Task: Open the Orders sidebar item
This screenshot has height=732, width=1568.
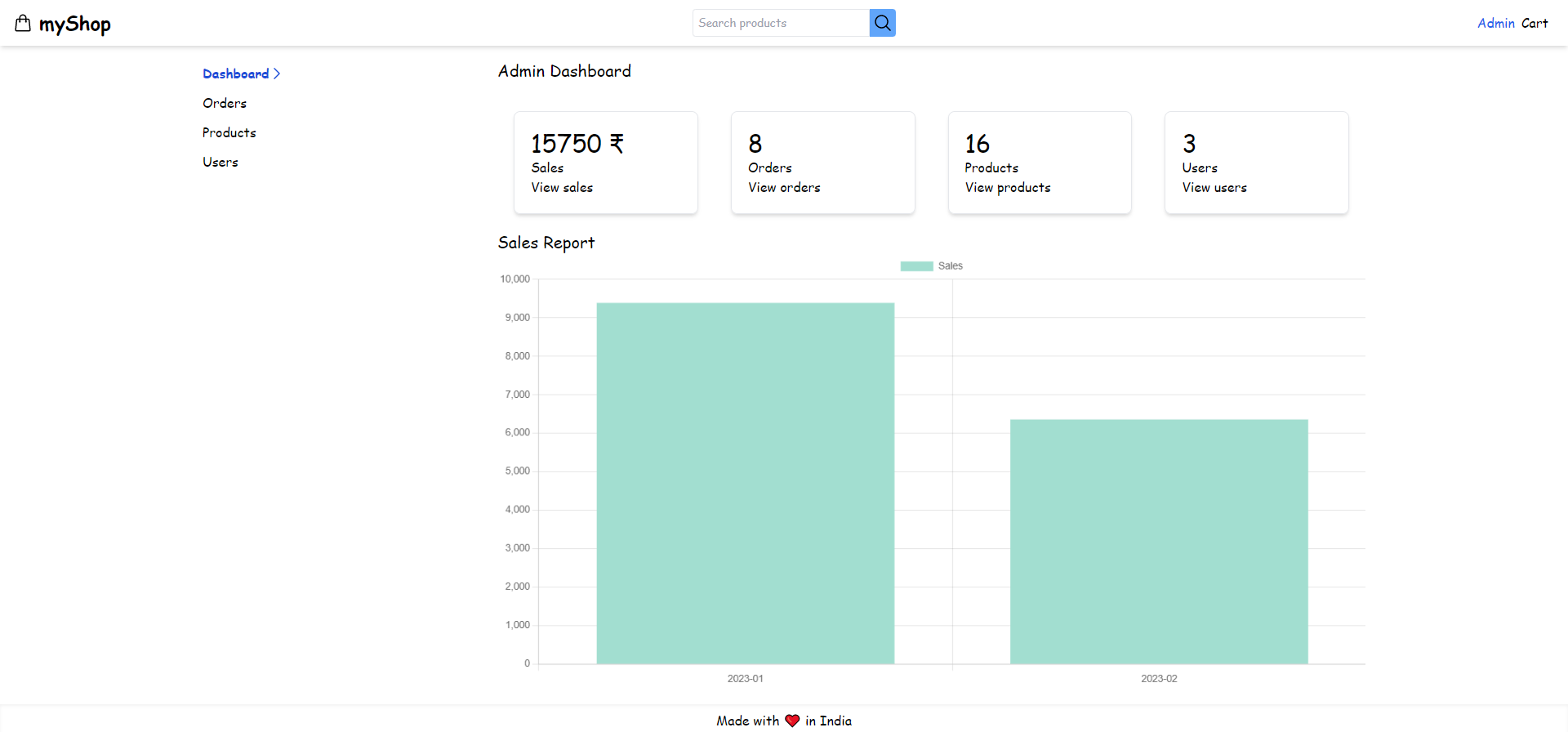Action: (x=225, y=103)
